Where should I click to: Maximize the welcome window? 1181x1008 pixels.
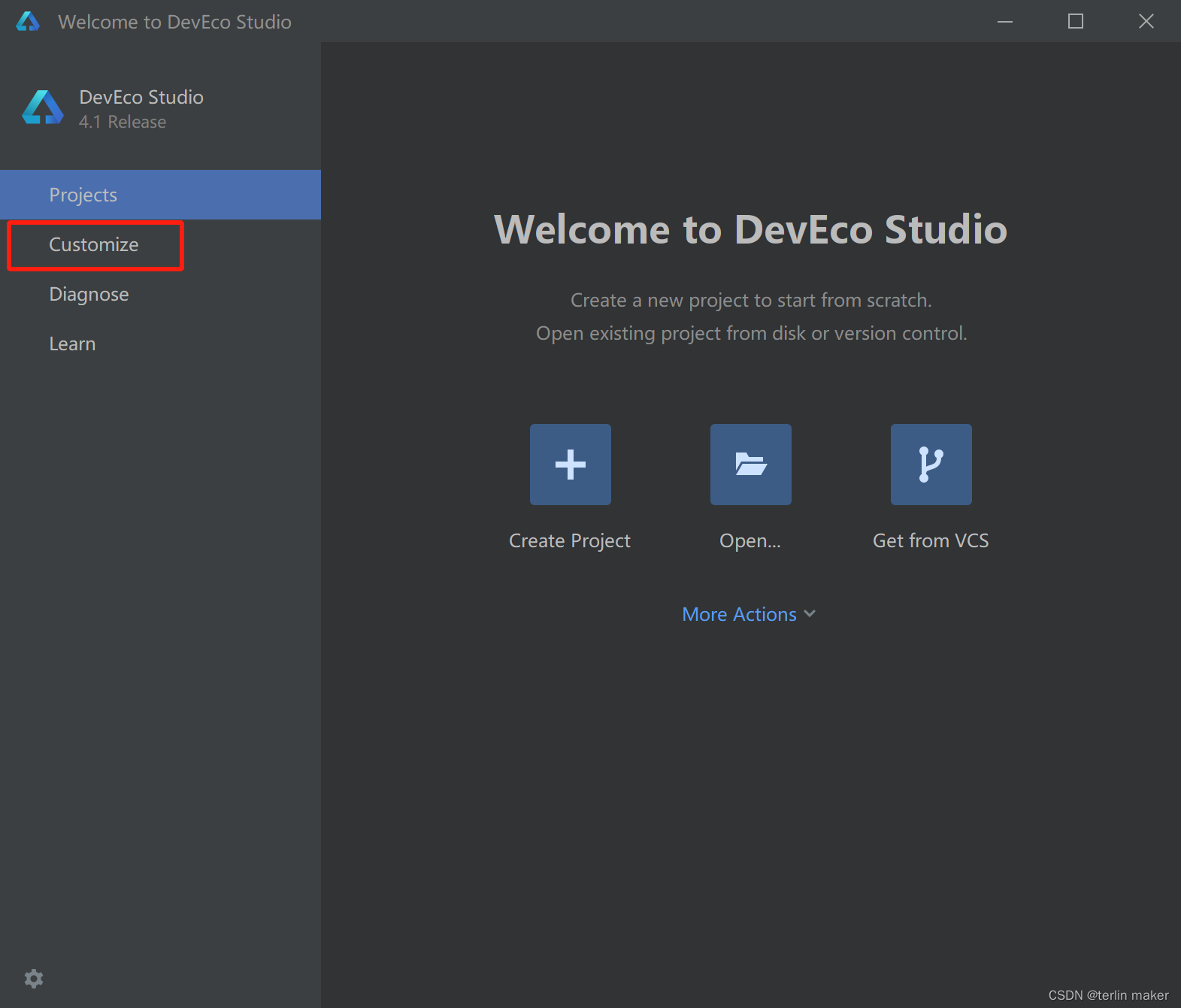[1076, 21]
